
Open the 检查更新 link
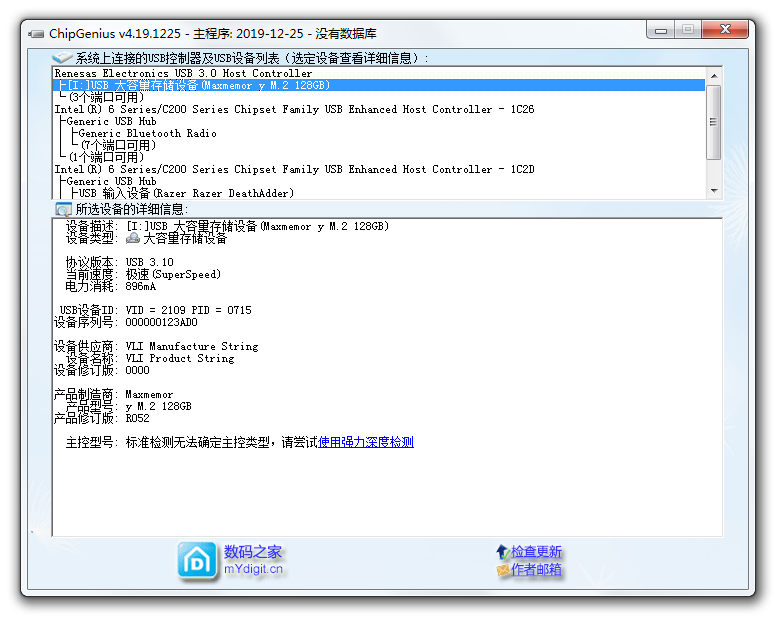[x=536, y=552]
